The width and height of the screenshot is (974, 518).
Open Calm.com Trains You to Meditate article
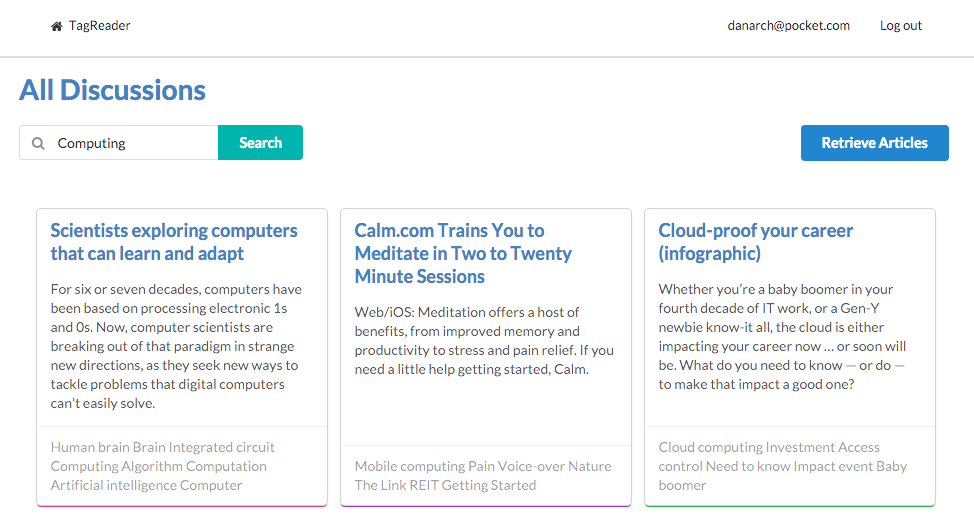(463, 253)
